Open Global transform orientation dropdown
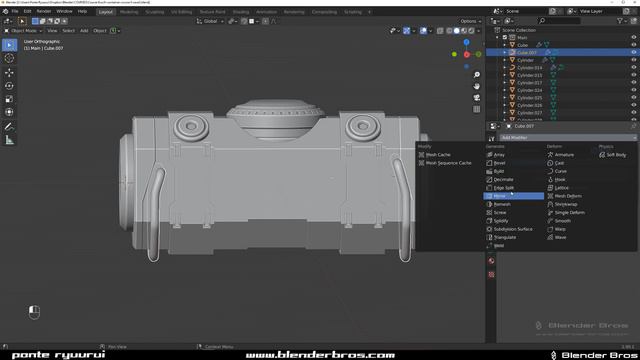640x360 pixels. coord(210,21)
